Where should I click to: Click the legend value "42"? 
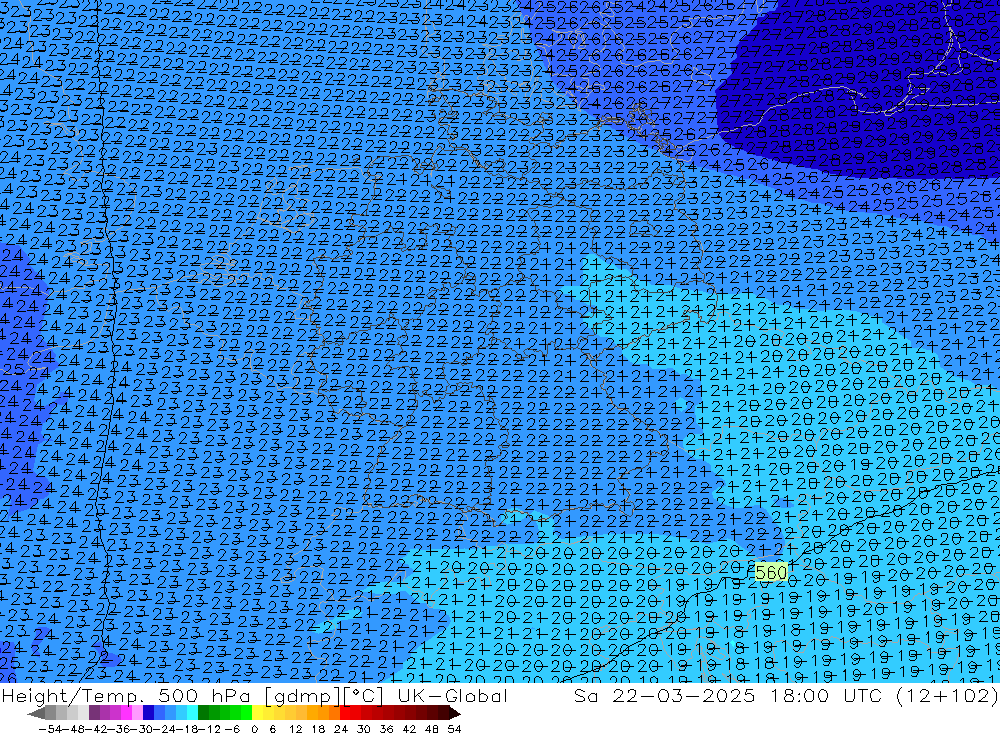click(x=409, y=729)
